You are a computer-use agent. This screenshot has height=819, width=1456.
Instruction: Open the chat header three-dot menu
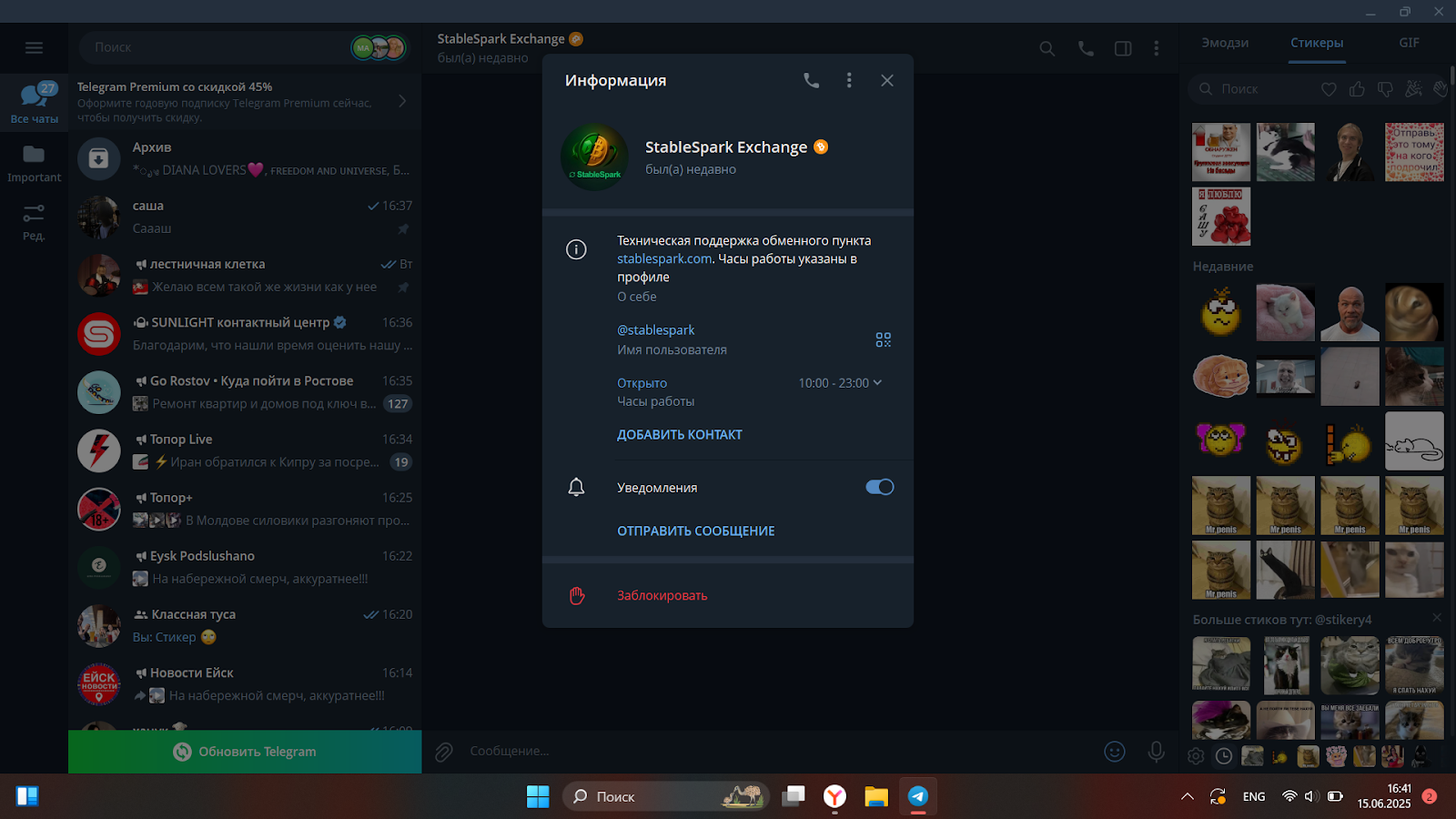coord(1157,48)
